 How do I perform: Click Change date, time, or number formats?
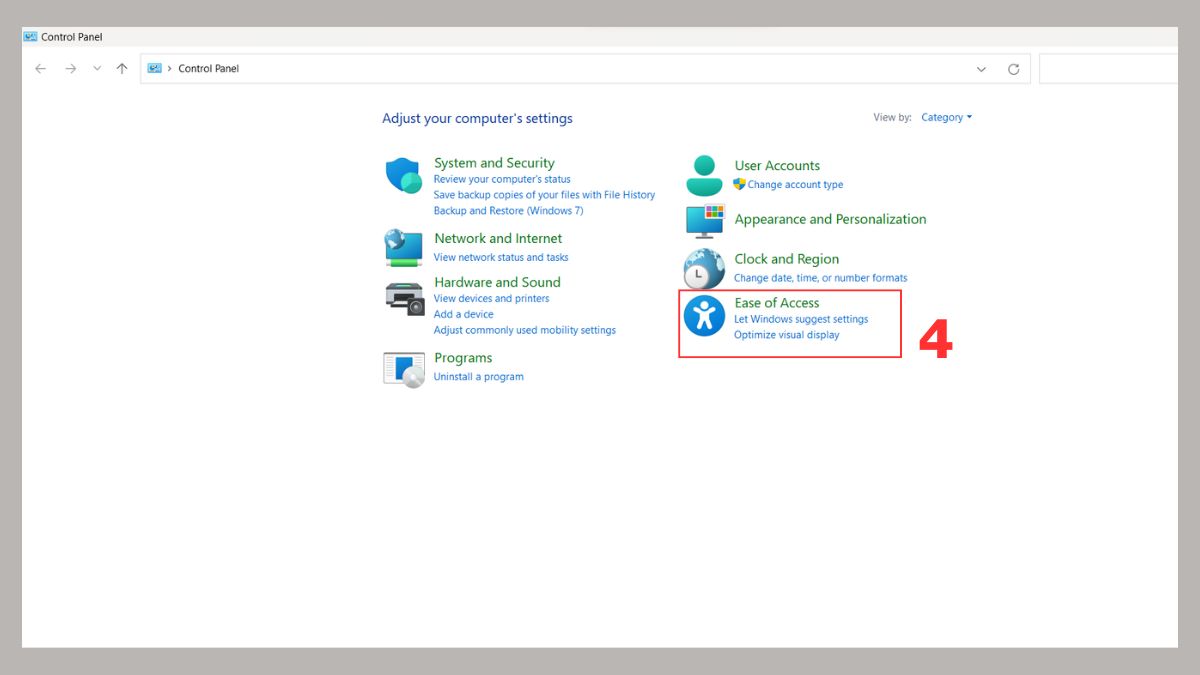[x=820, y=278]
